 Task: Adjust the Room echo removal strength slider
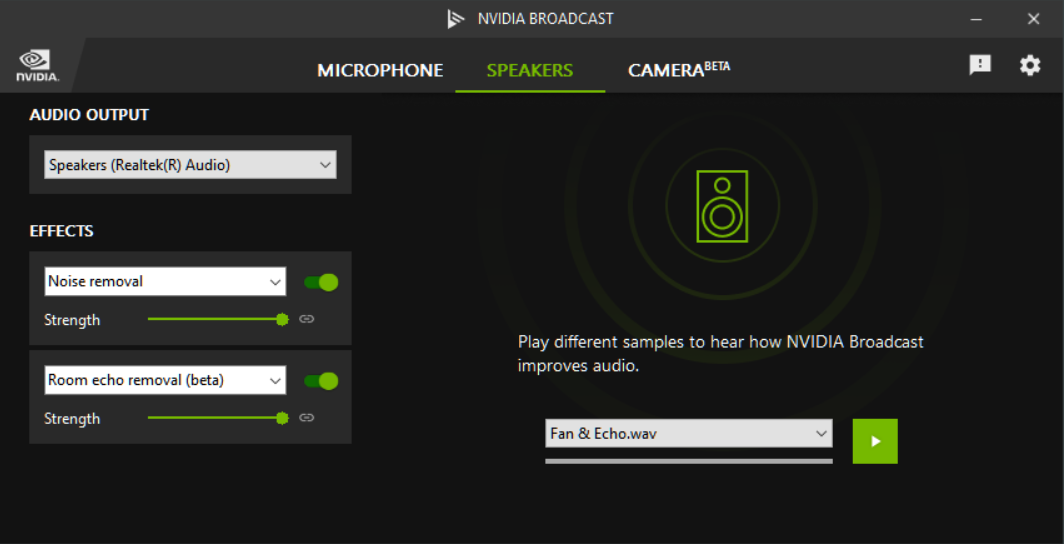(218, 418)
